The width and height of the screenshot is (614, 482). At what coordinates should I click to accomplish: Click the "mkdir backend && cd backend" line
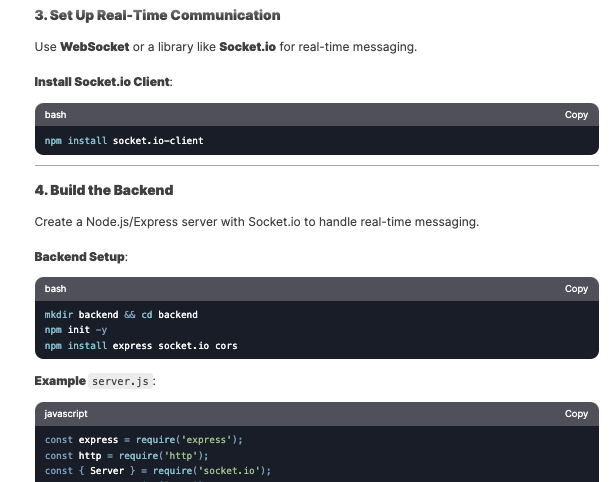121,315
